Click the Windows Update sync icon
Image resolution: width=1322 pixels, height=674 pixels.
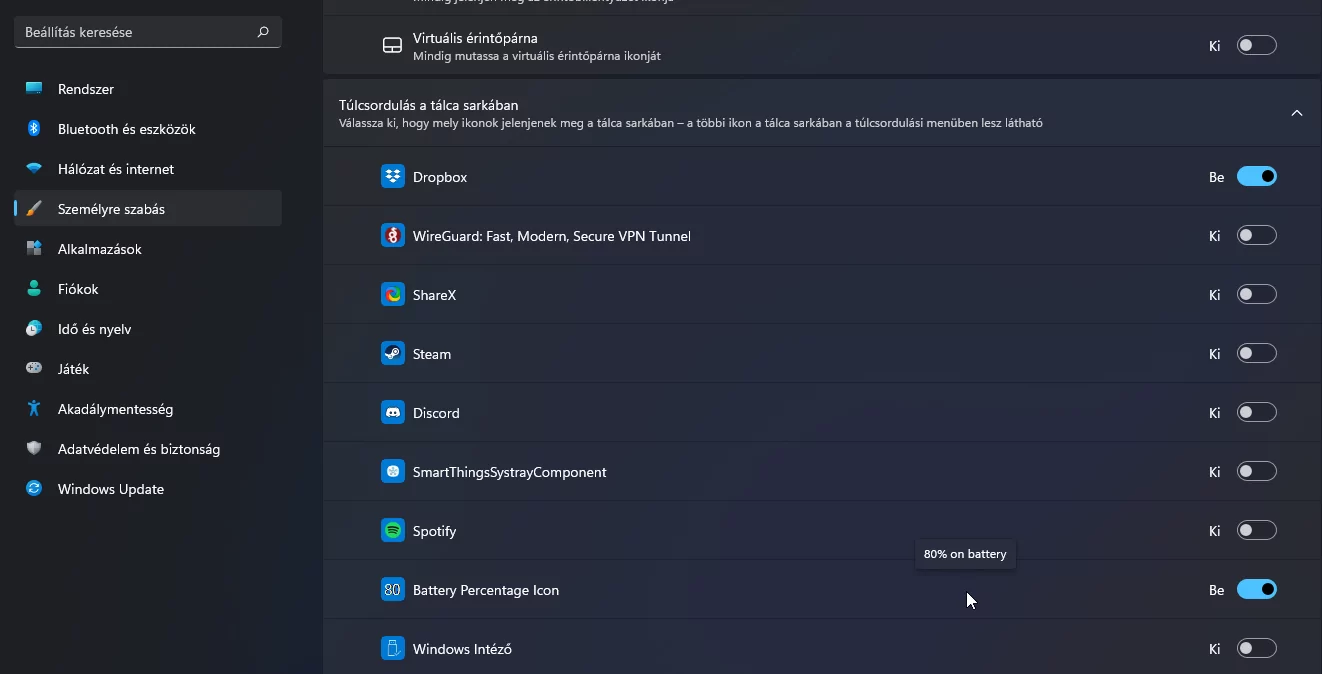[x=34, y=489]
